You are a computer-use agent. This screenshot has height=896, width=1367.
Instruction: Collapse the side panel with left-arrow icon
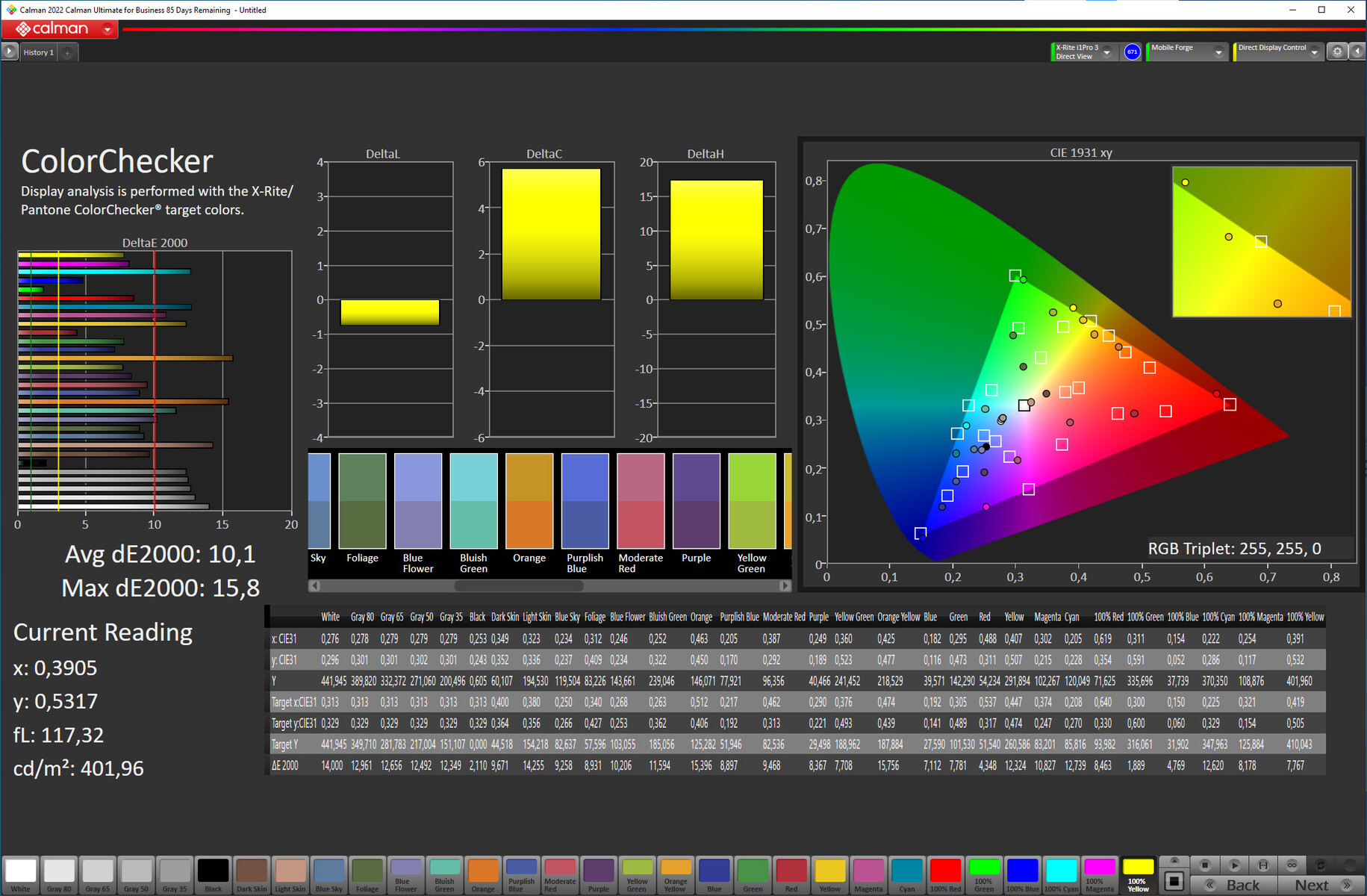coord(1357,52)
